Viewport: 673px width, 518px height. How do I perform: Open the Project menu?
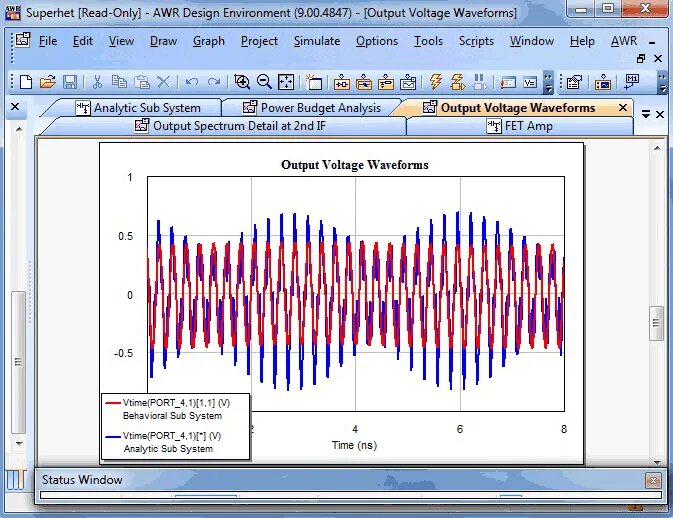(259, 41)
